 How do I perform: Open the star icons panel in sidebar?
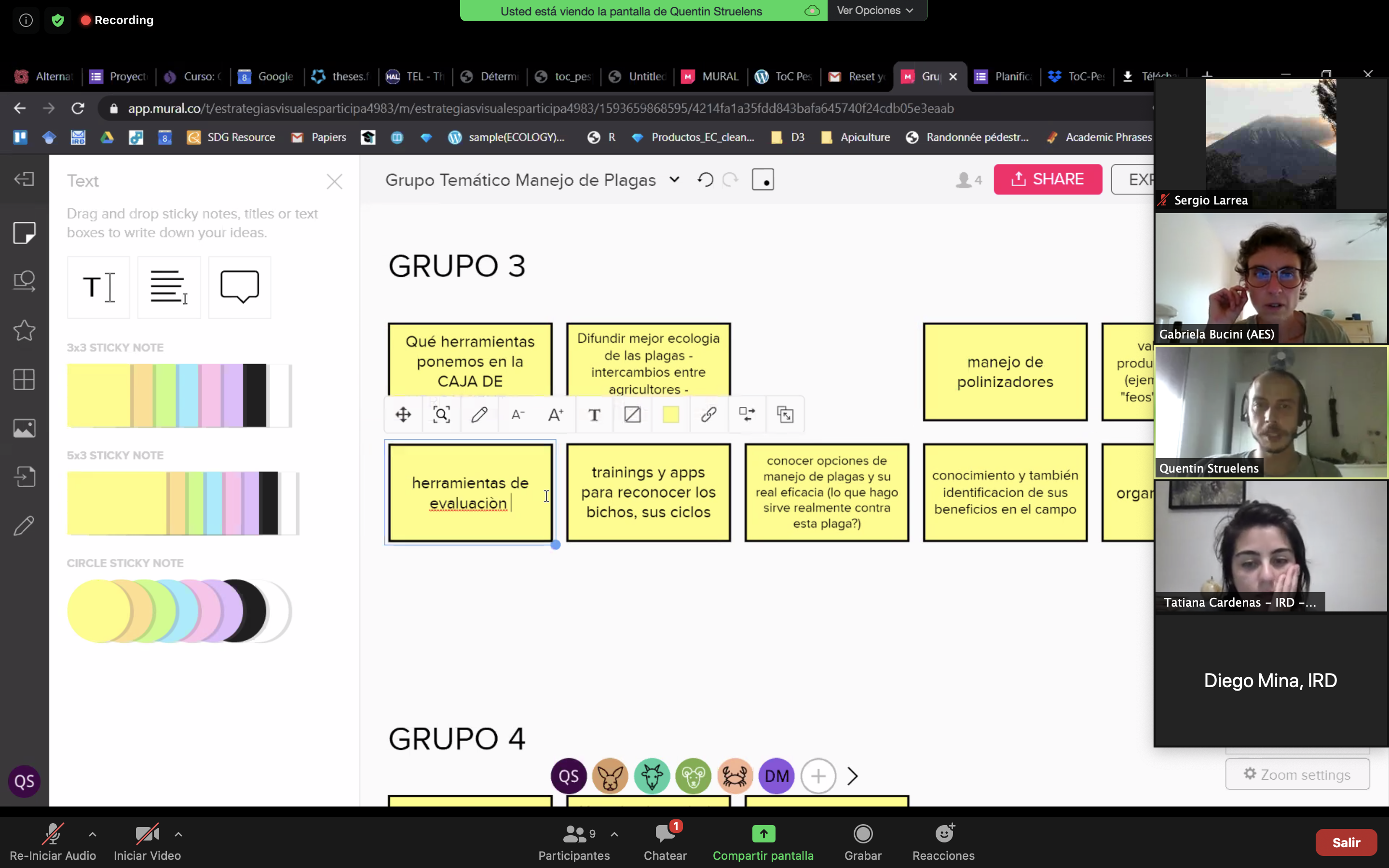(x=24, y=330)
